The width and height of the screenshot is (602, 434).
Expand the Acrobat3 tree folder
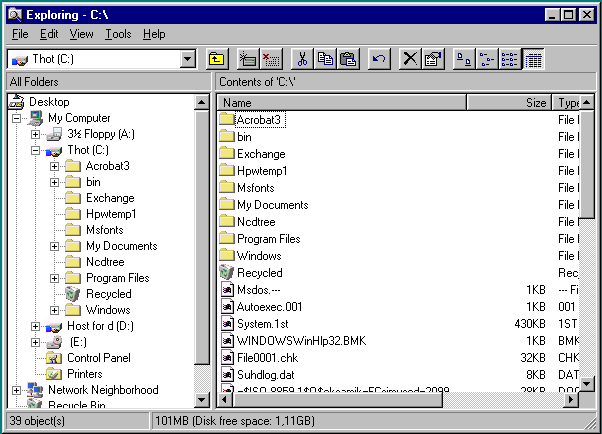point(55,166)
